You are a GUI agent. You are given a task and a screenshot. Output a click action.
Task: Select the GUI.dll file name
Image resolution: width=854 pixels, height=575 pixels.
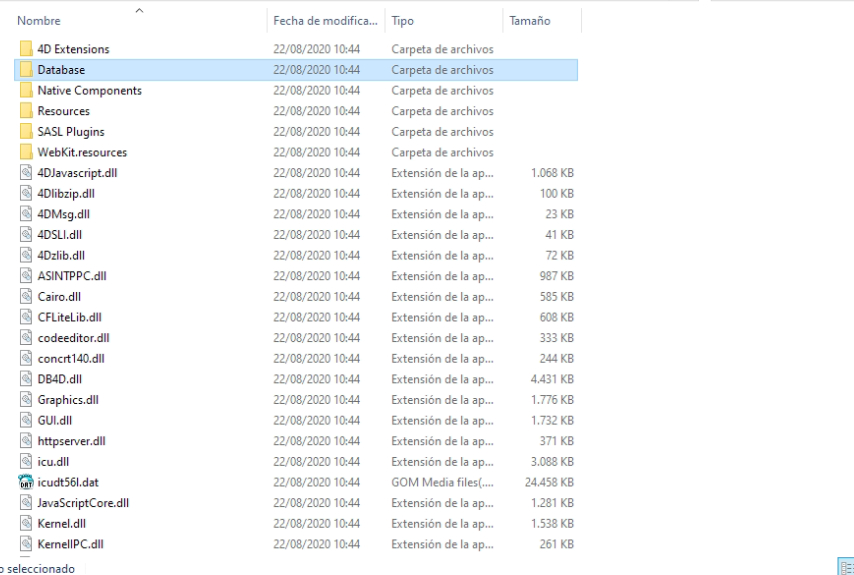[x=54, y=420]
